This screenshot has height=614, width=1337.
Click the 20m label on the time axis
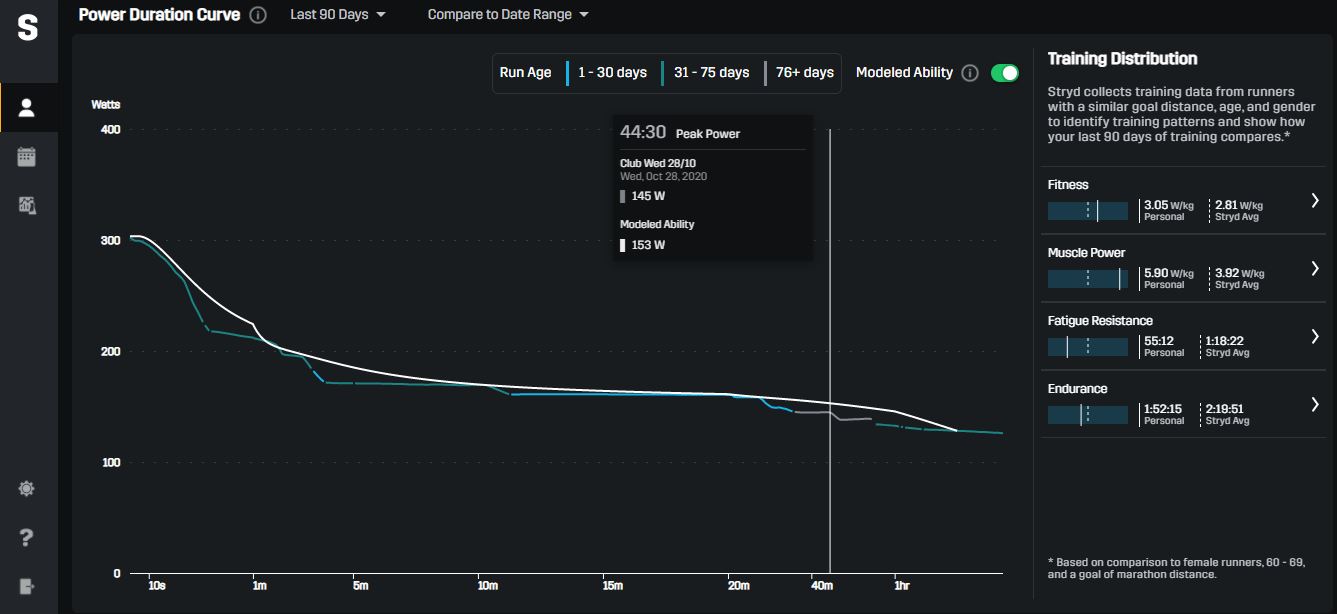coord(739,586)
